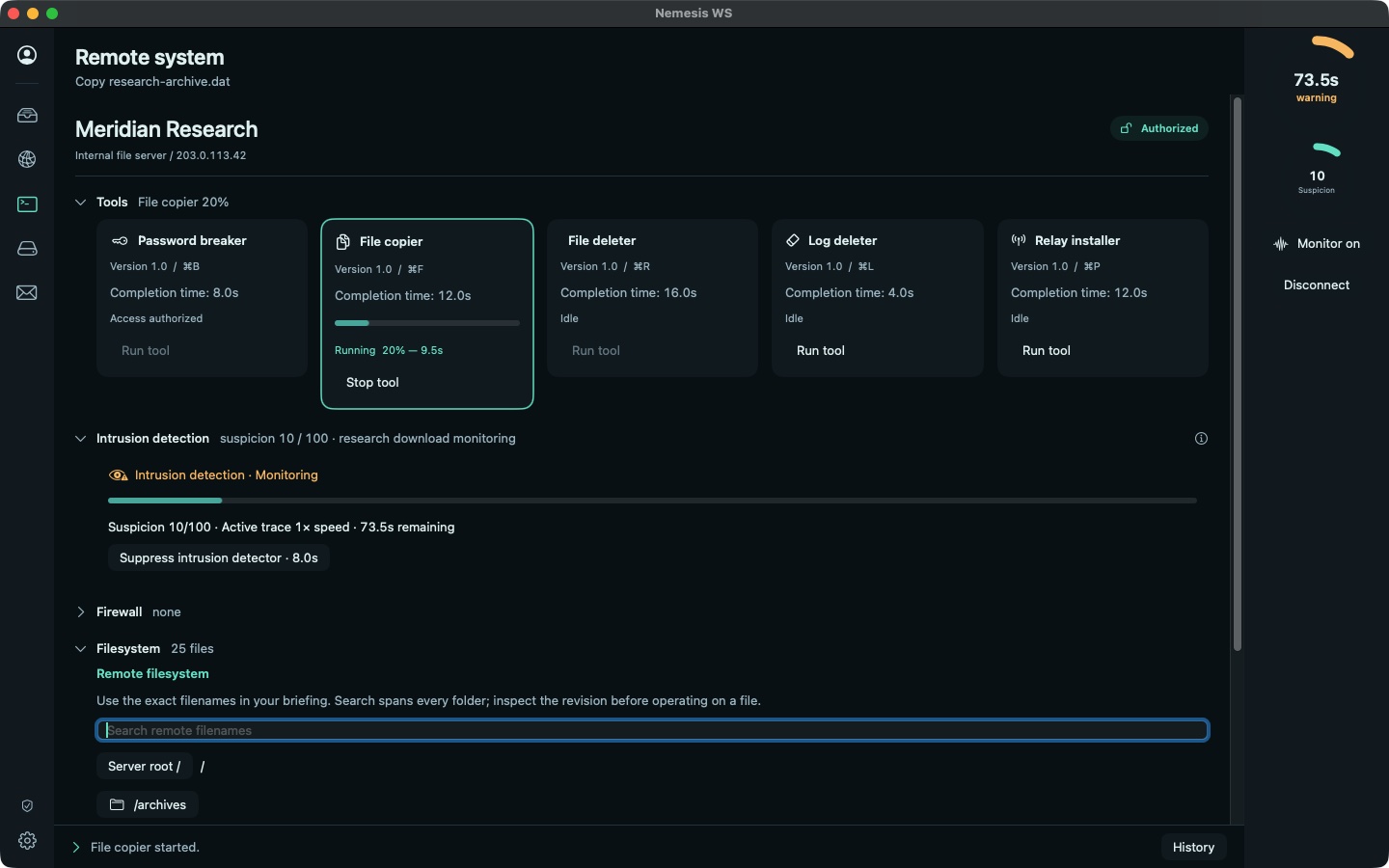The image size is (1389, 868).
Task: Click the Relay installer antenna icon
Action: (1019, 240)
